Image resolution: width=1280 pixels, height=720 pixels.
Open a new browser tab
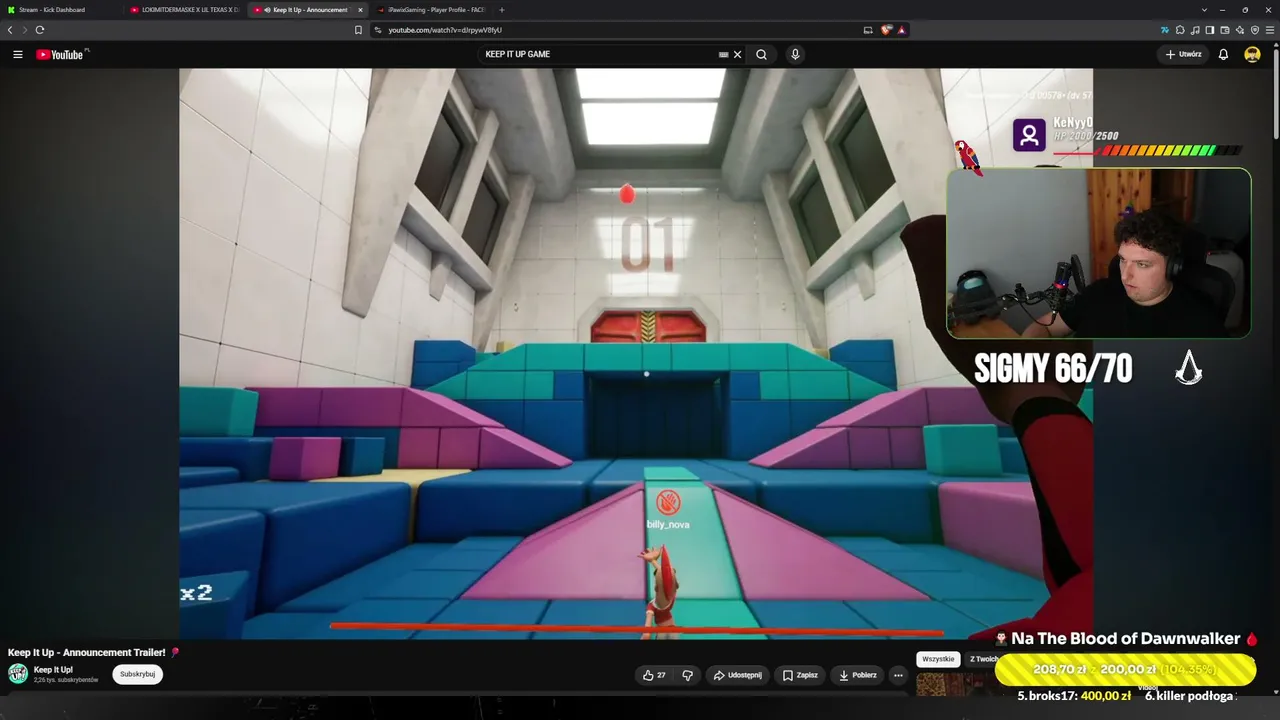[502, 10]
